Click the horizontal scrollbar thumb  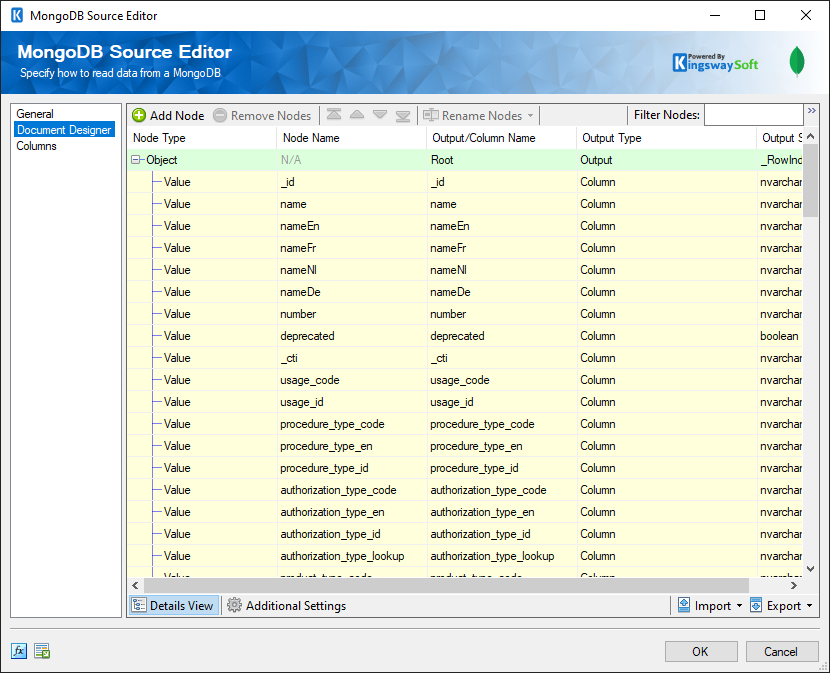pyautogui.click(x=446, y=585)
